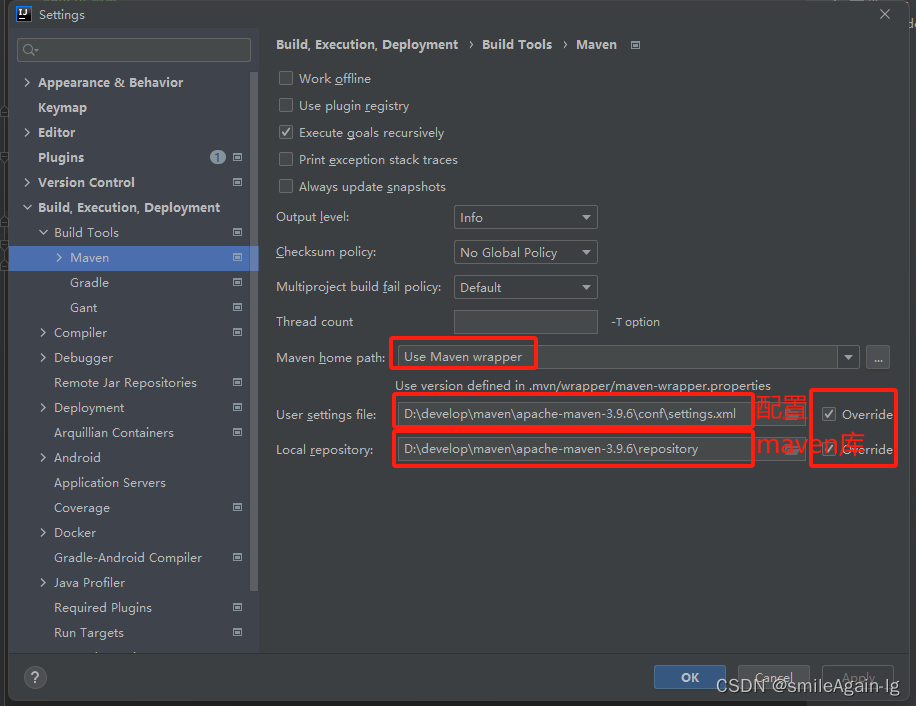Click browse button for Maven home path
This screenshot has width=916, height=706.
point(878,357)
